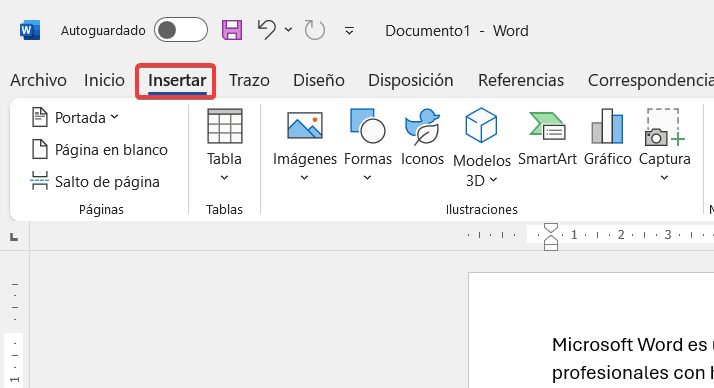Switch to the Inicio tab
This screenshot has height=388, width=714.
[x=104, y=80]
